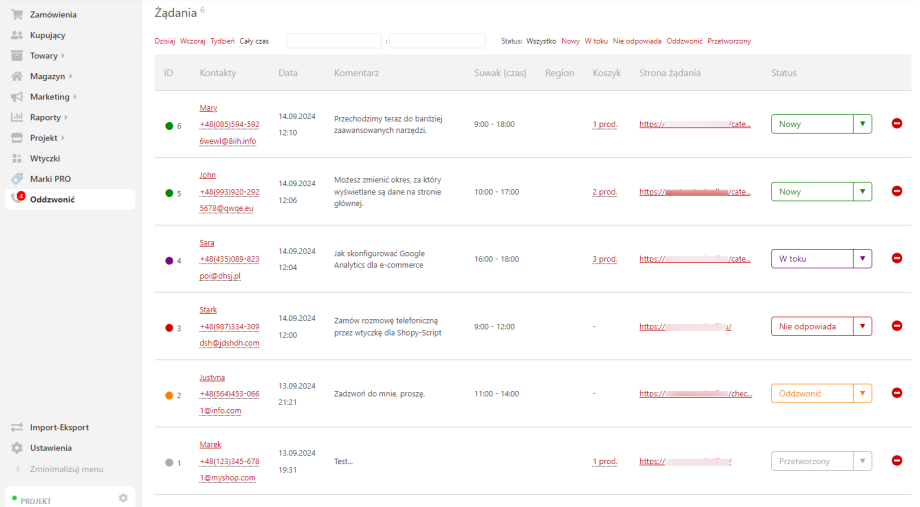920x507 pixels.
Task: Collapse sidebar with Zminimalizuj menu
Action: click(x=66, y=469)
